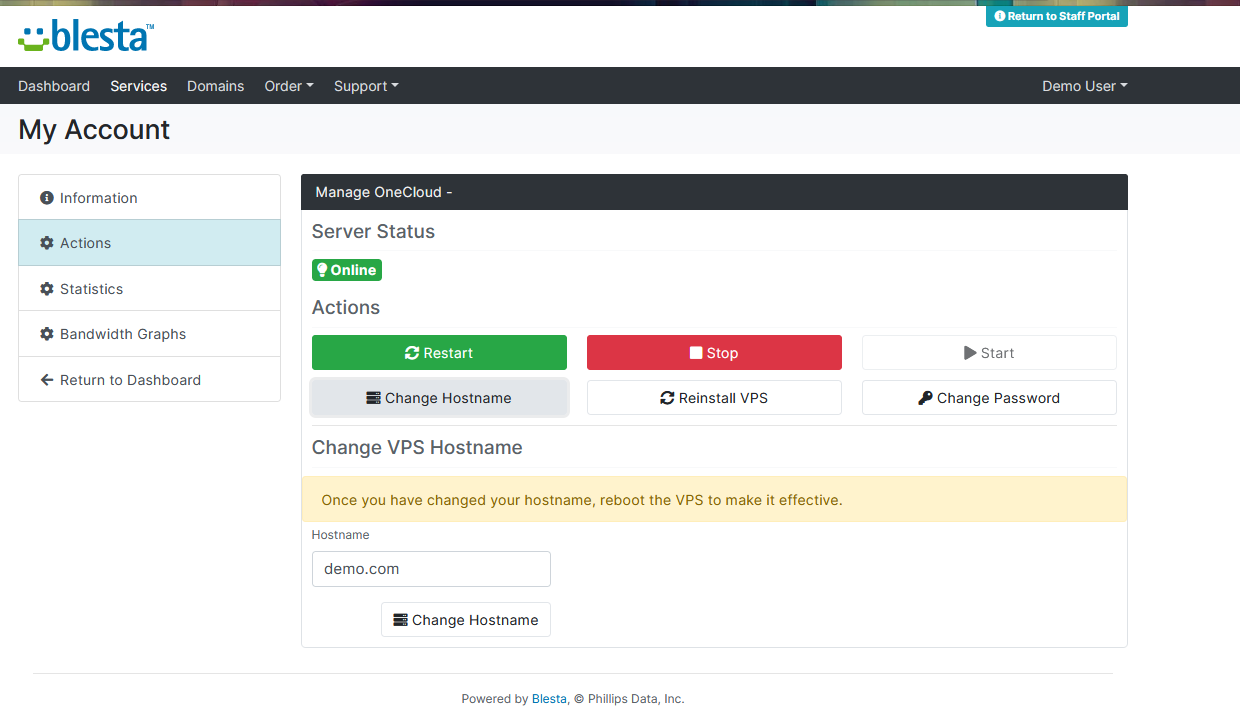Click the square stop icon on the Stop button
The width and height of the screenshot is (1240, 718).
696,353
